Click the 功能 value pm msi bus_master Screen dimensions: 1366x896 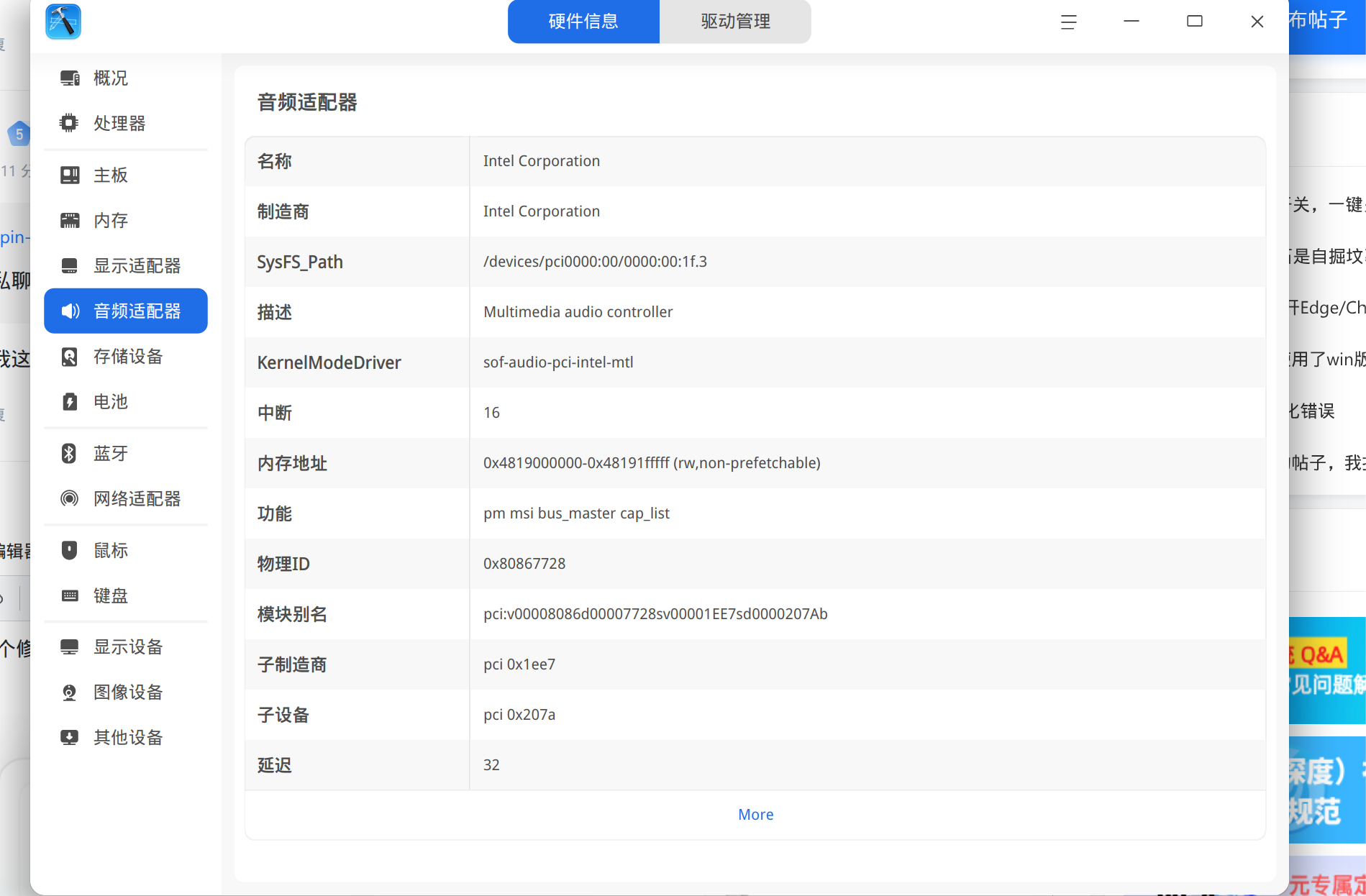pyautogui.click(x=576, y=513)
